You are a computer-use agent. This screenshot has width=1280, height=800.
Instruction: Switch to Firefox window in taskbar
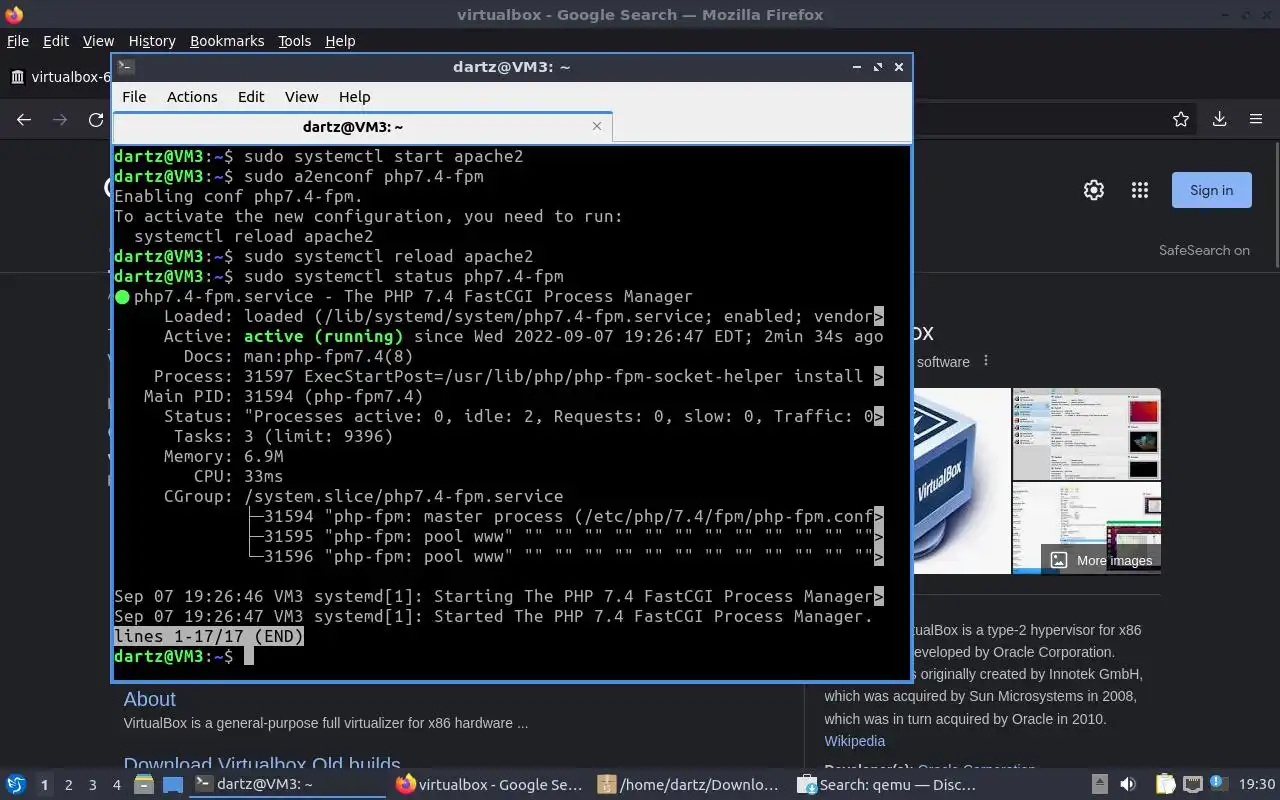[x=489, y=785]
